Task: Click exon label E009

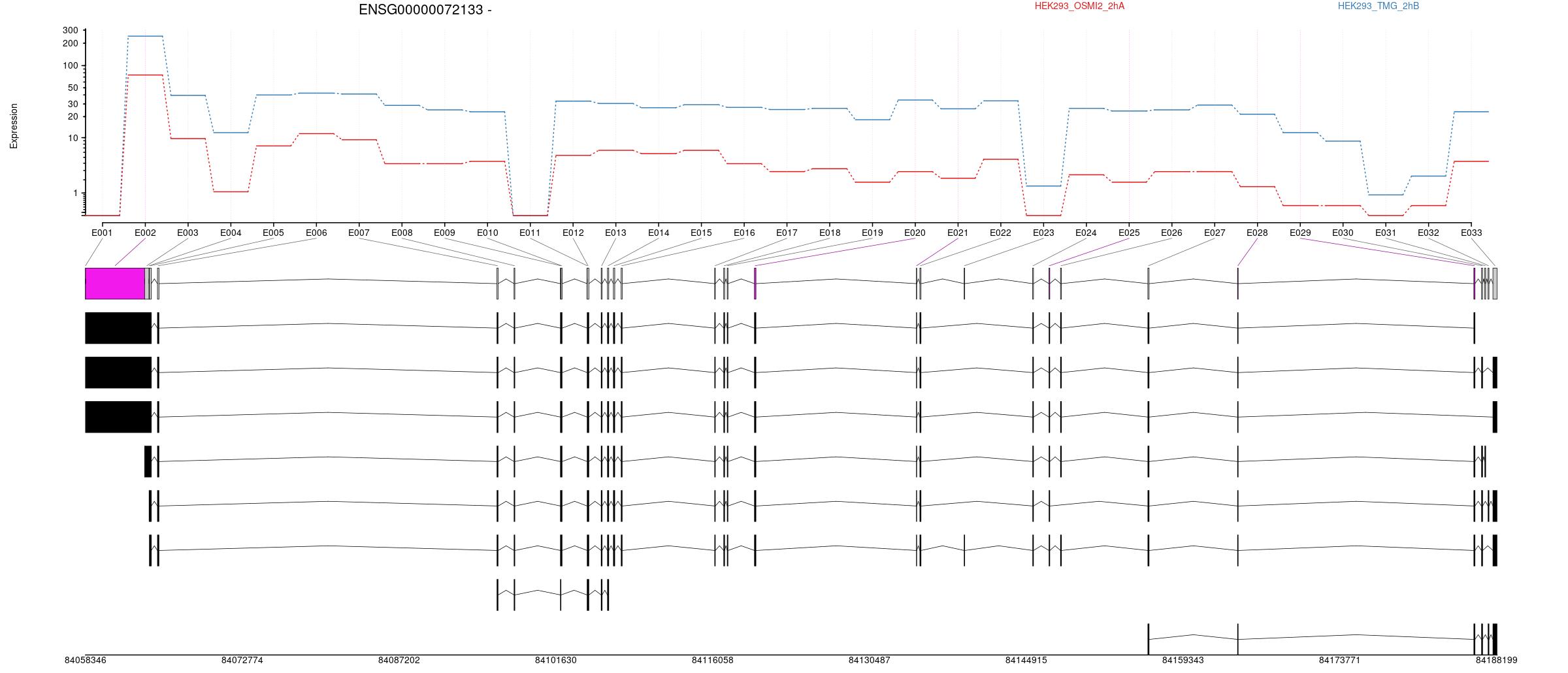Action: pyautogui.click(x=444, y=233)
